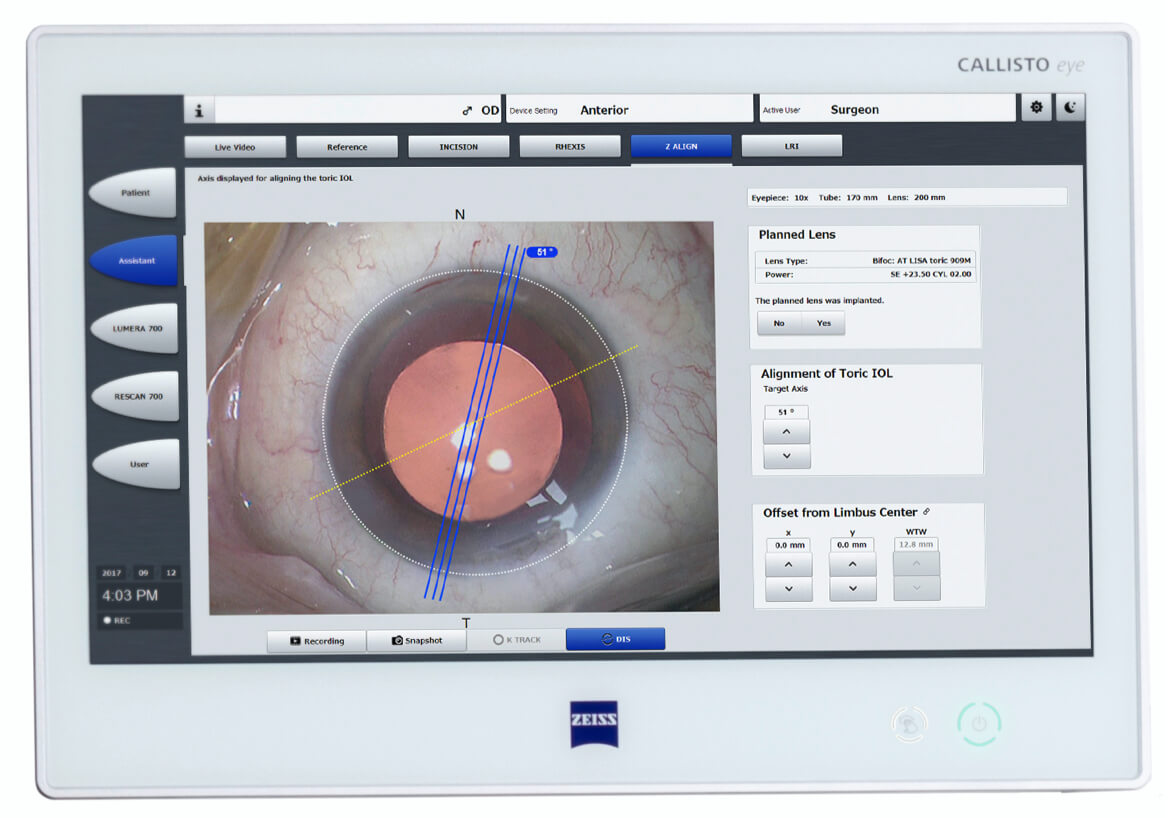Confirm lens implantation by pressing Yes
Viewport: 1168px width, 818px height.
coord(824,323)
